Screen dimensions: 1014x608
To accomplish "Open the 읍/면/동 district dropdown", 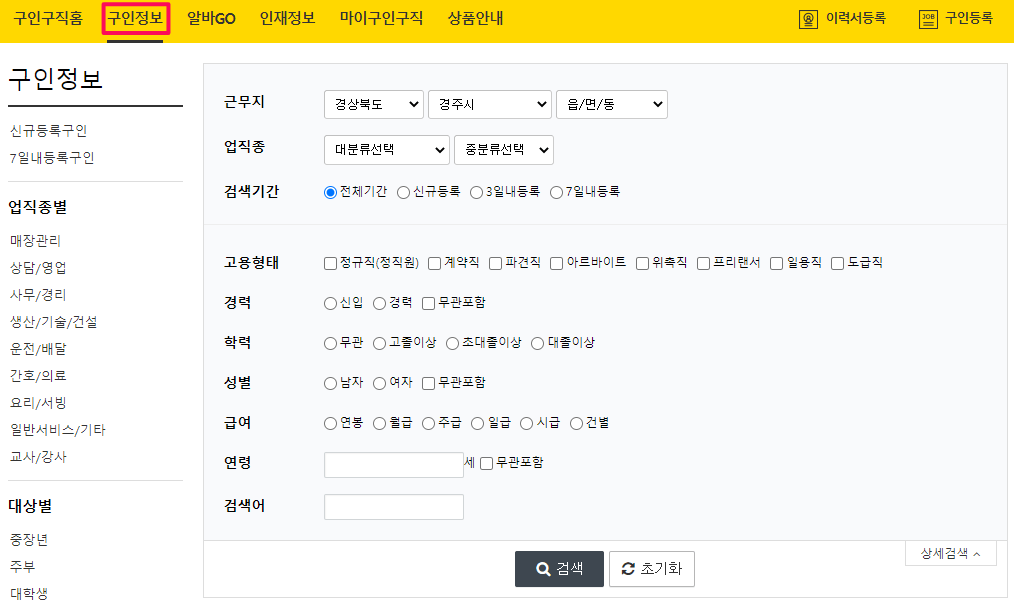I will [612, 105].
